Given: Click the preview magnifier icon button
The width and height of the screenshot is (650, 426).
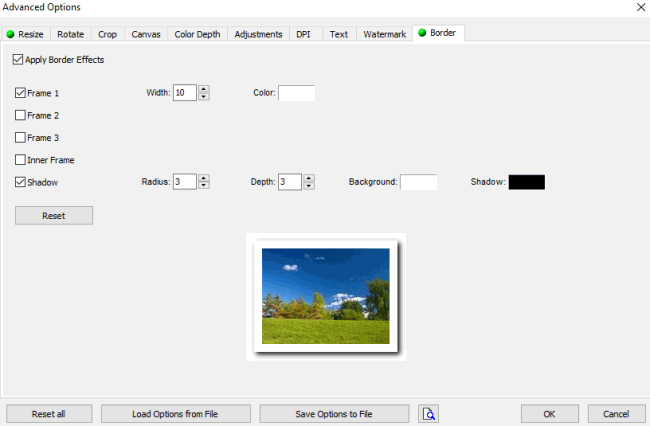Looking at the screenshot, I should 429,414.
